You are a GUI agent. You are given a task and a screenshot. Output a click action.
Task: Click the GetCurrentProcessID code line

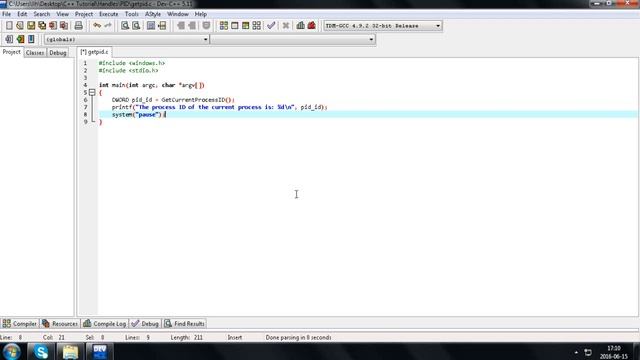pyautogui.click(x=173, y=100)
